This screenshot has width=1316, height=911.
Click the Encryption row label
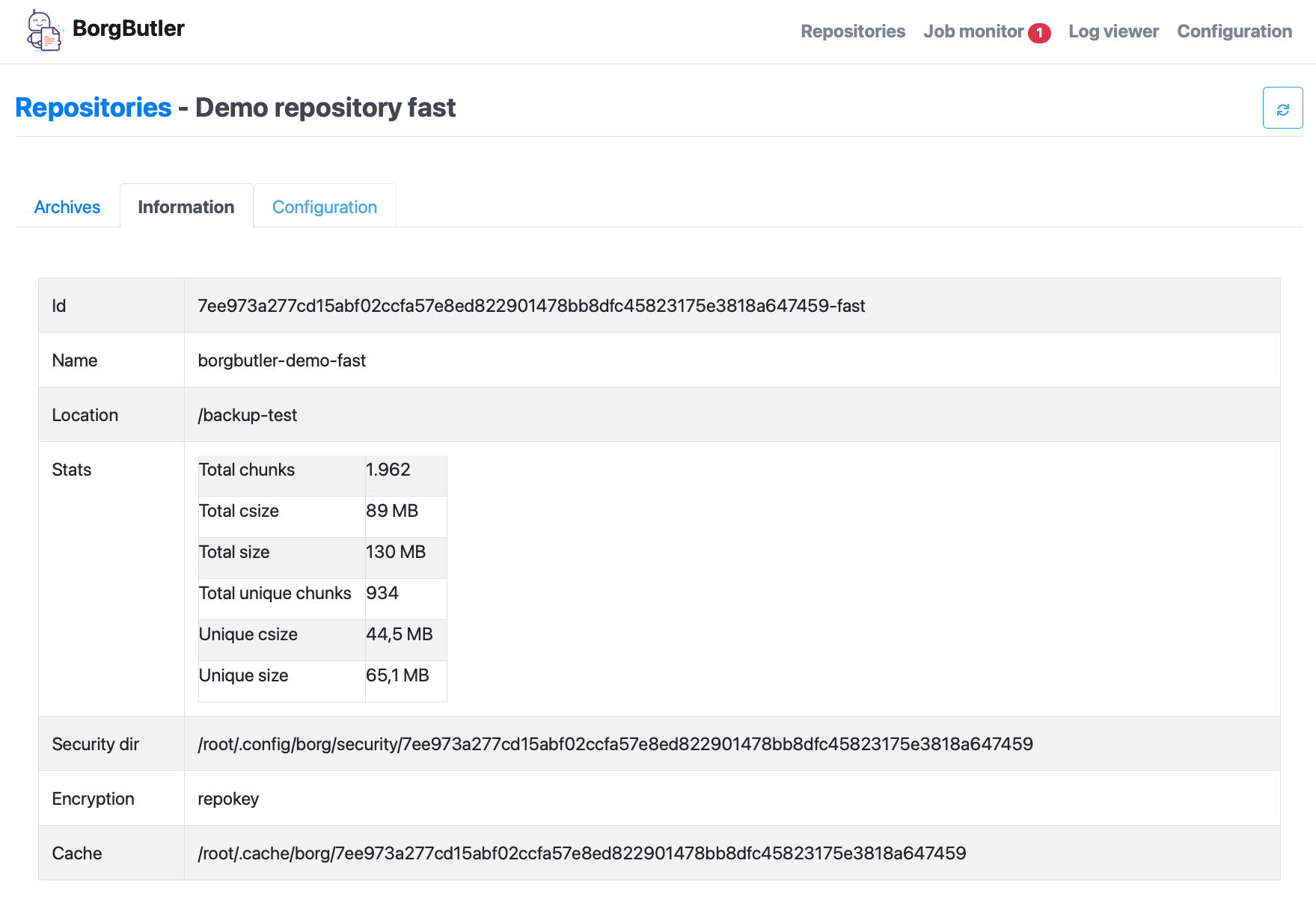click(x=94, y=799)
